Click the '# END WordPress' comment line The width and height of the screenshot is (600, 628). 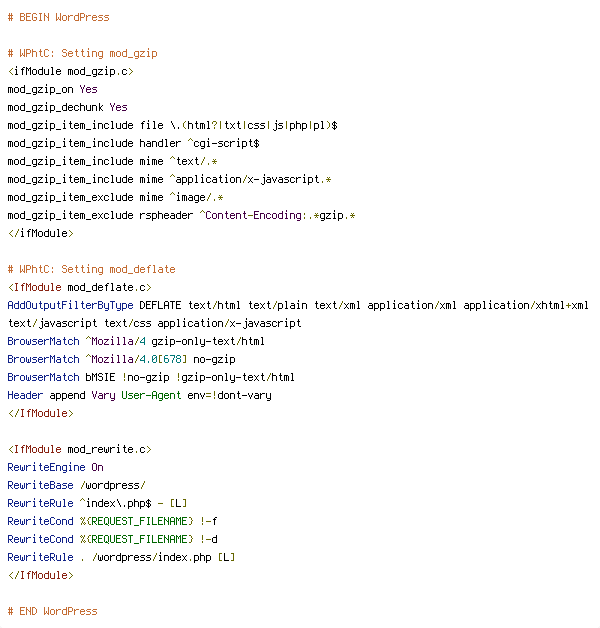coord(52,612)
